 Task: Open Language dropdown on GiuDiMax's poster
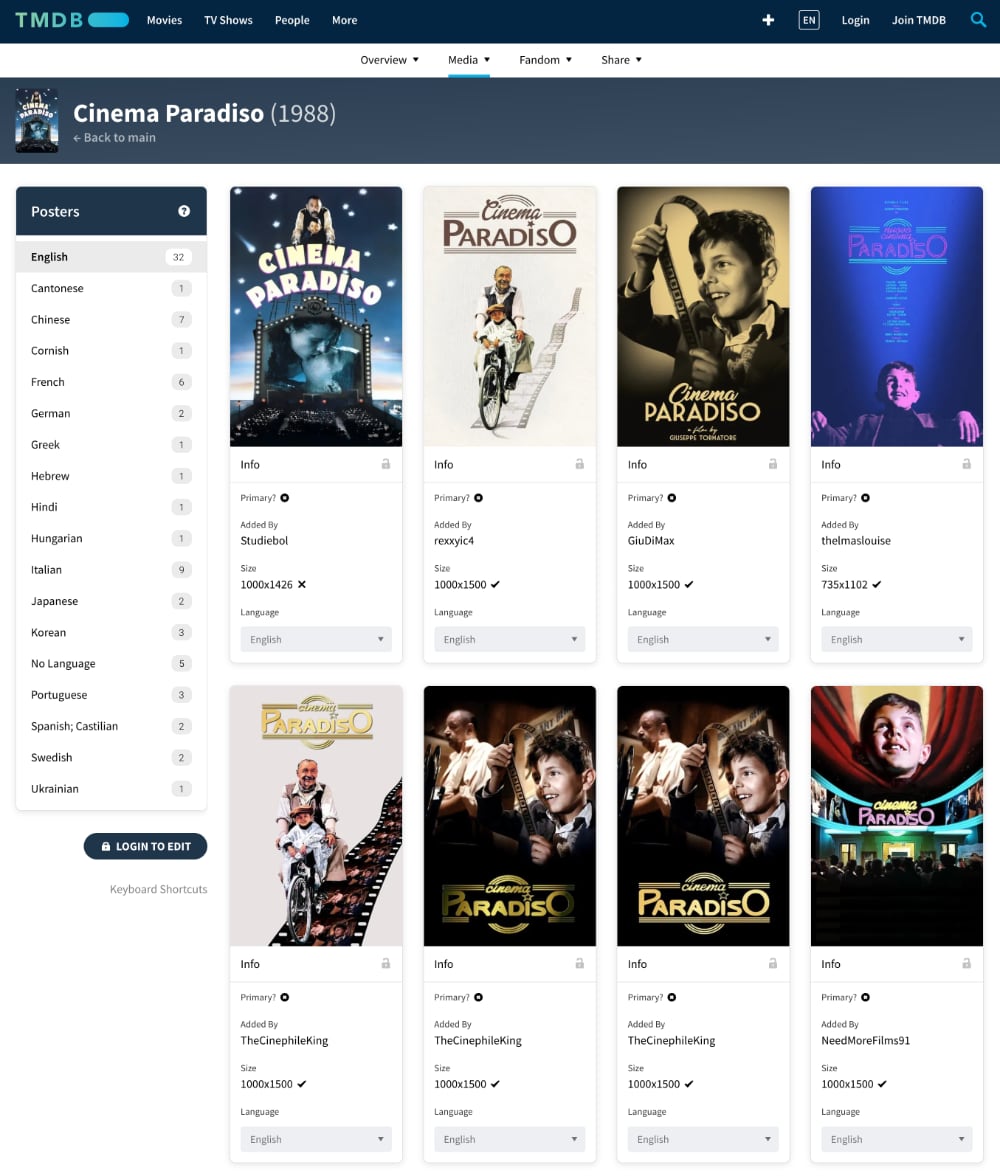(x=703, y=640)
